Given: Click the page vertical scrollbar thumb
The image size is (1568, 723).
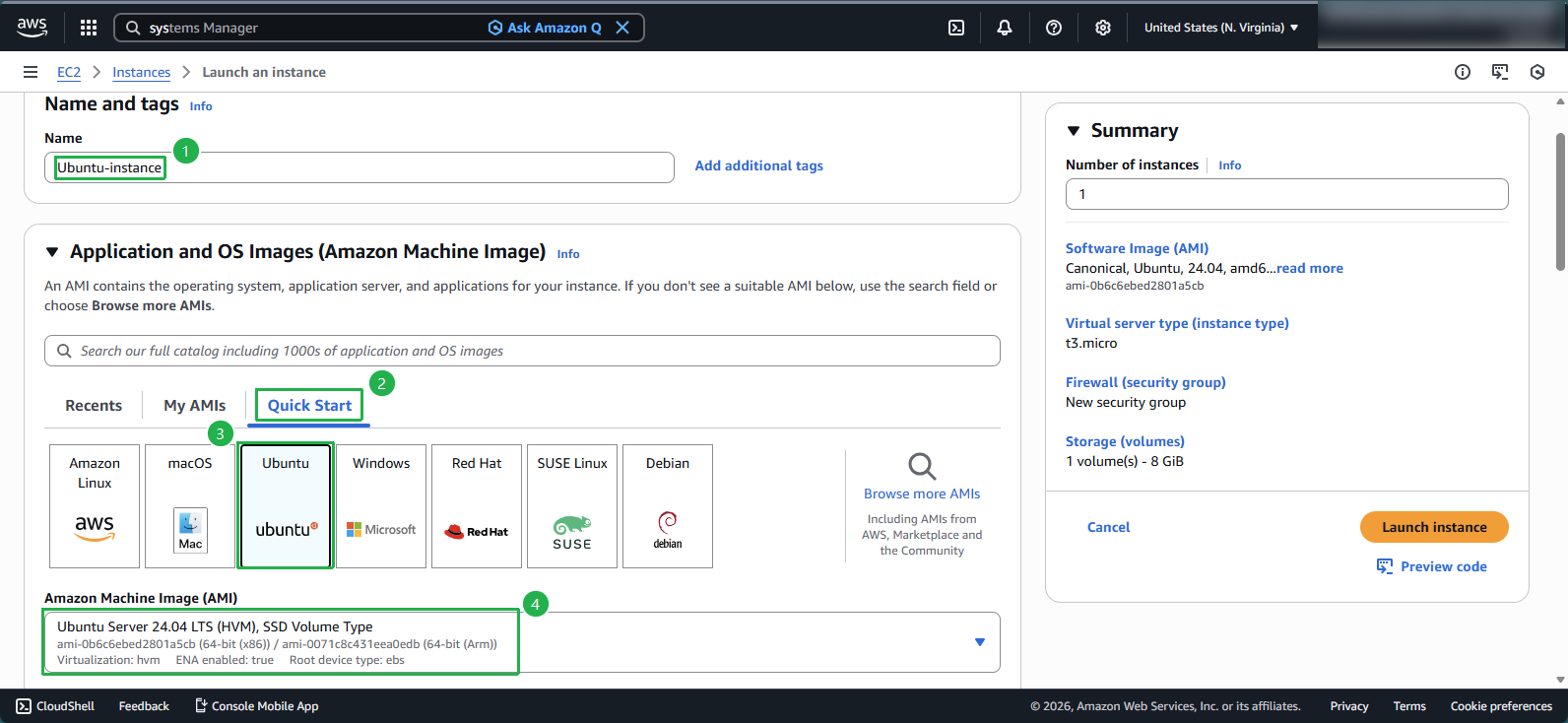Looking at the screenshot, I should tap(1560, 201).
